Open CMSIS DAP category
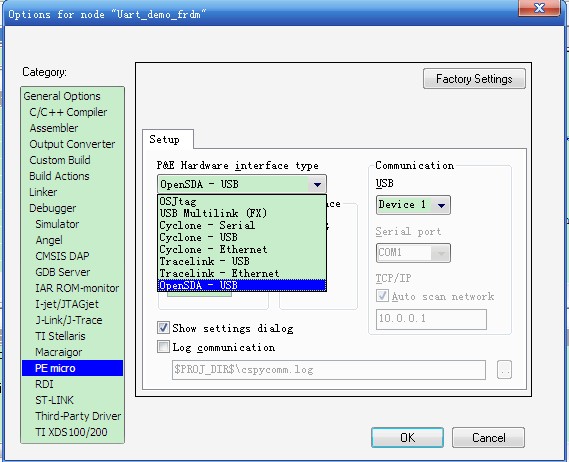 [x=62, y=256]
